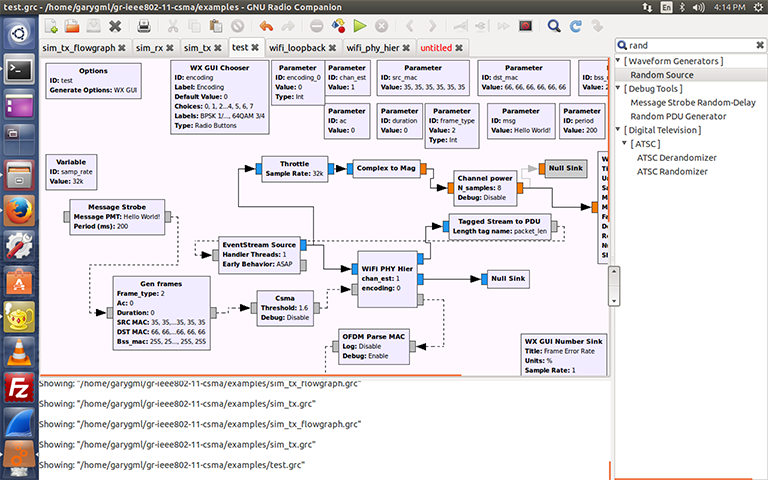
Task: Close the sim_tx_flowgraph tab
Action: (121, 47)
